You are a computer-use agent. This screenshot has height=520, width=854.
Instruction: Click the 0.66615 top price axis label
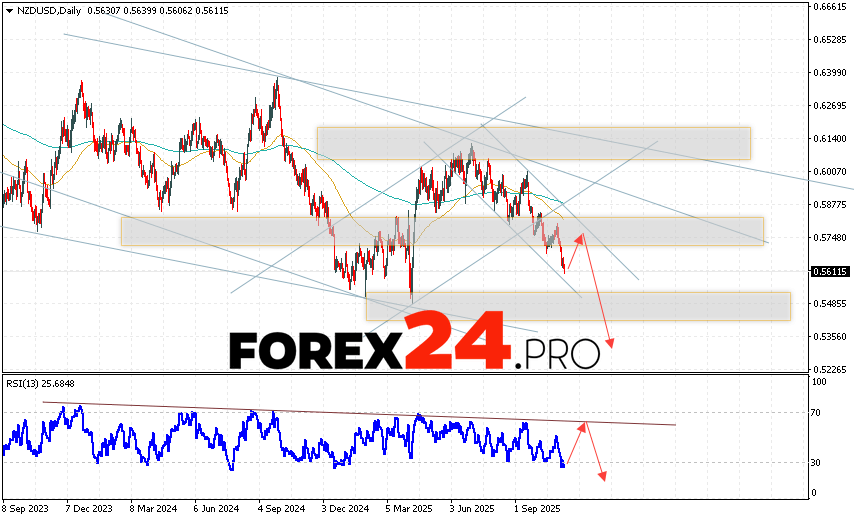click(x=831, y=7)
